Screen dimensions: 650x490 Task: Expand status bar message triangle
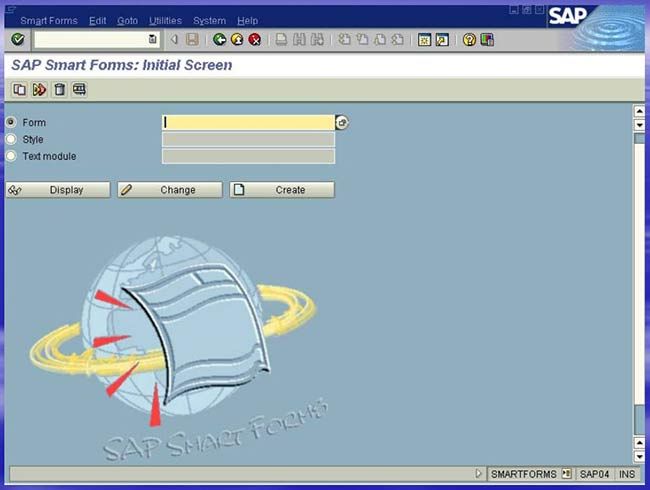(x=478, y=473)
